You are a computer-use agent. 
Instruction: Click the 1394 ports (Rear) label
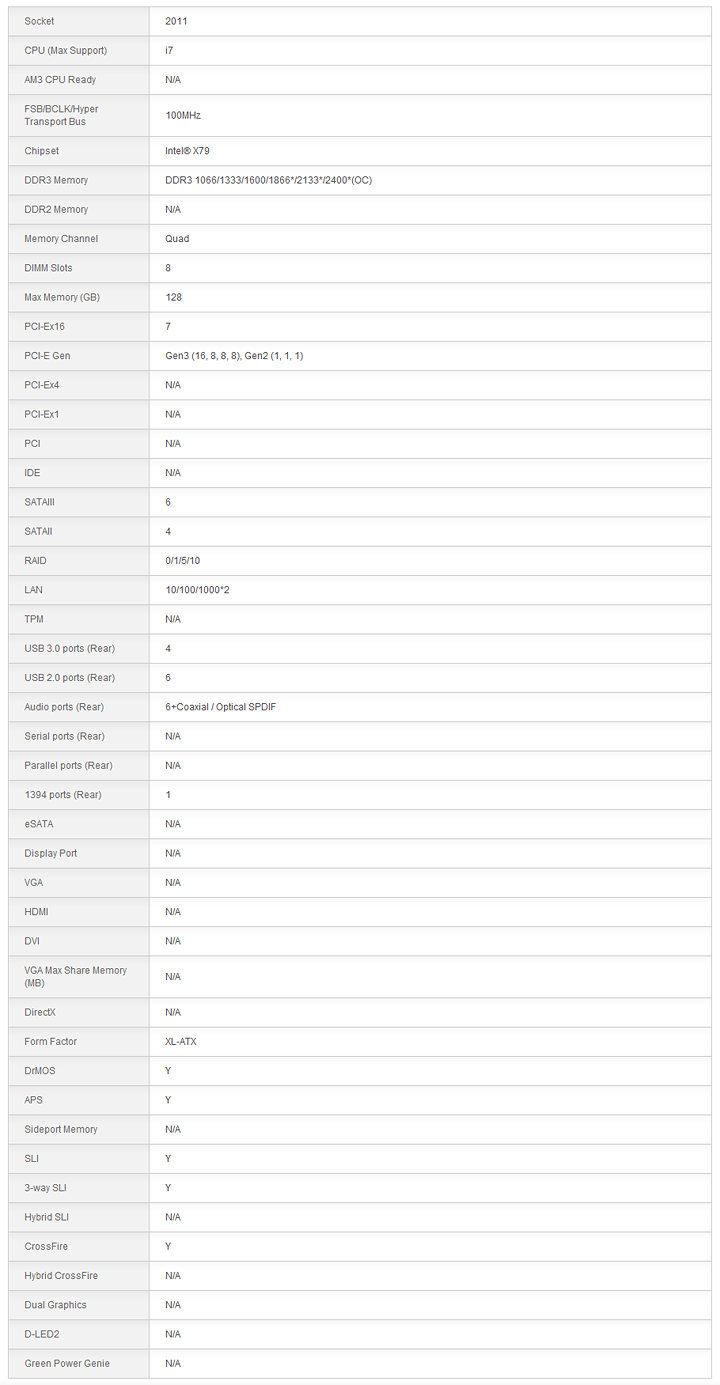[x=63, y=795]
